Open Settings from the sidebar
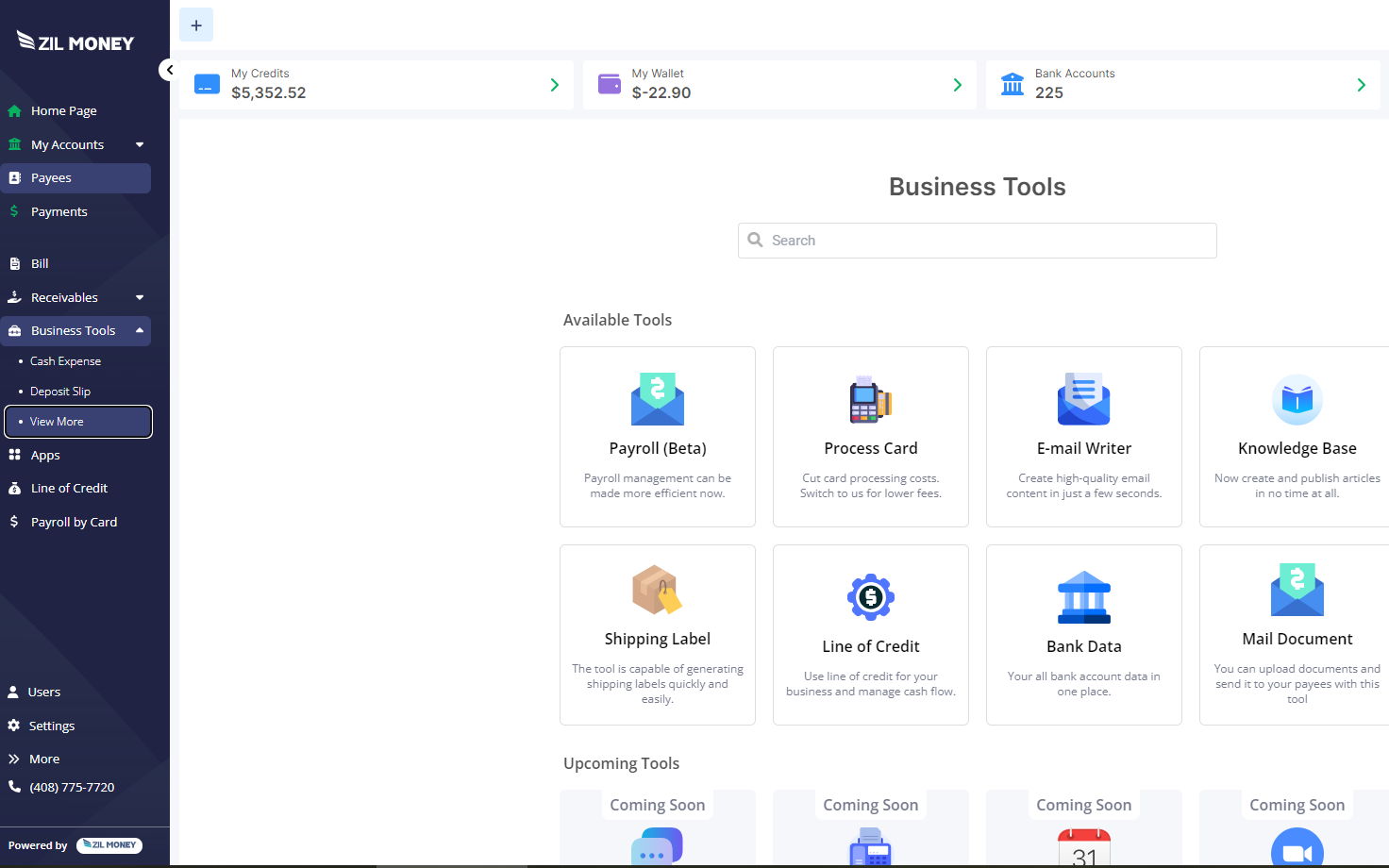 pos(51,726)
